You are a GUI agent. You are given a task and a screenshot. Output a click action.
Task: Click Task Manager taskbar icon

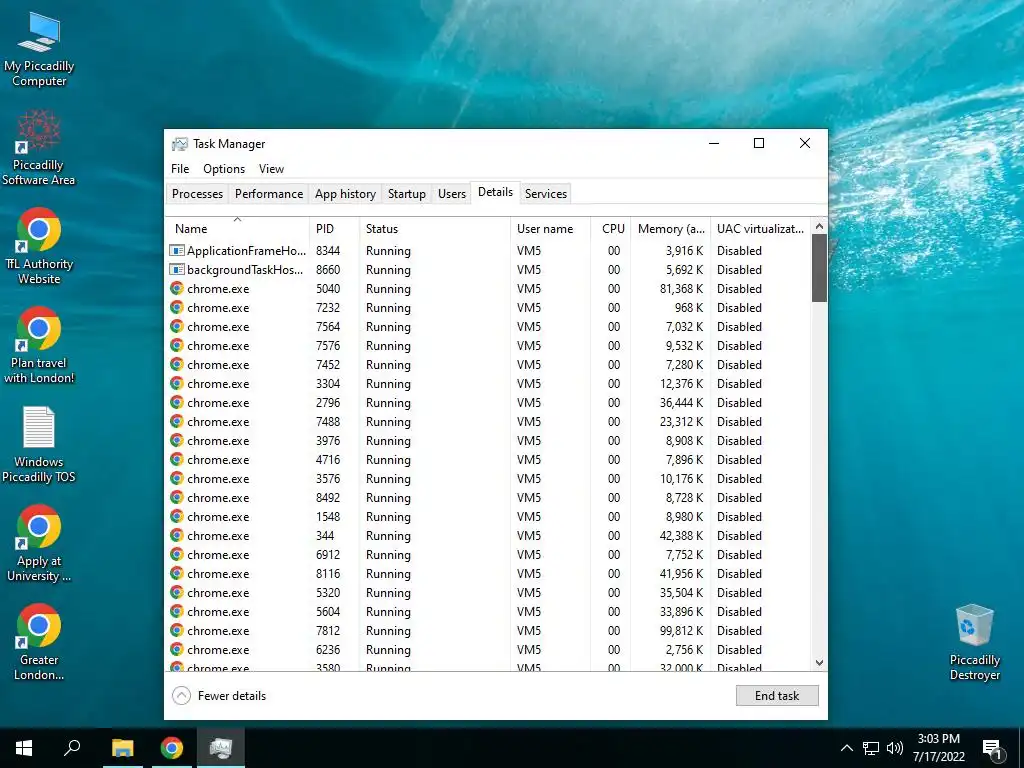click(x=221, y=748)
